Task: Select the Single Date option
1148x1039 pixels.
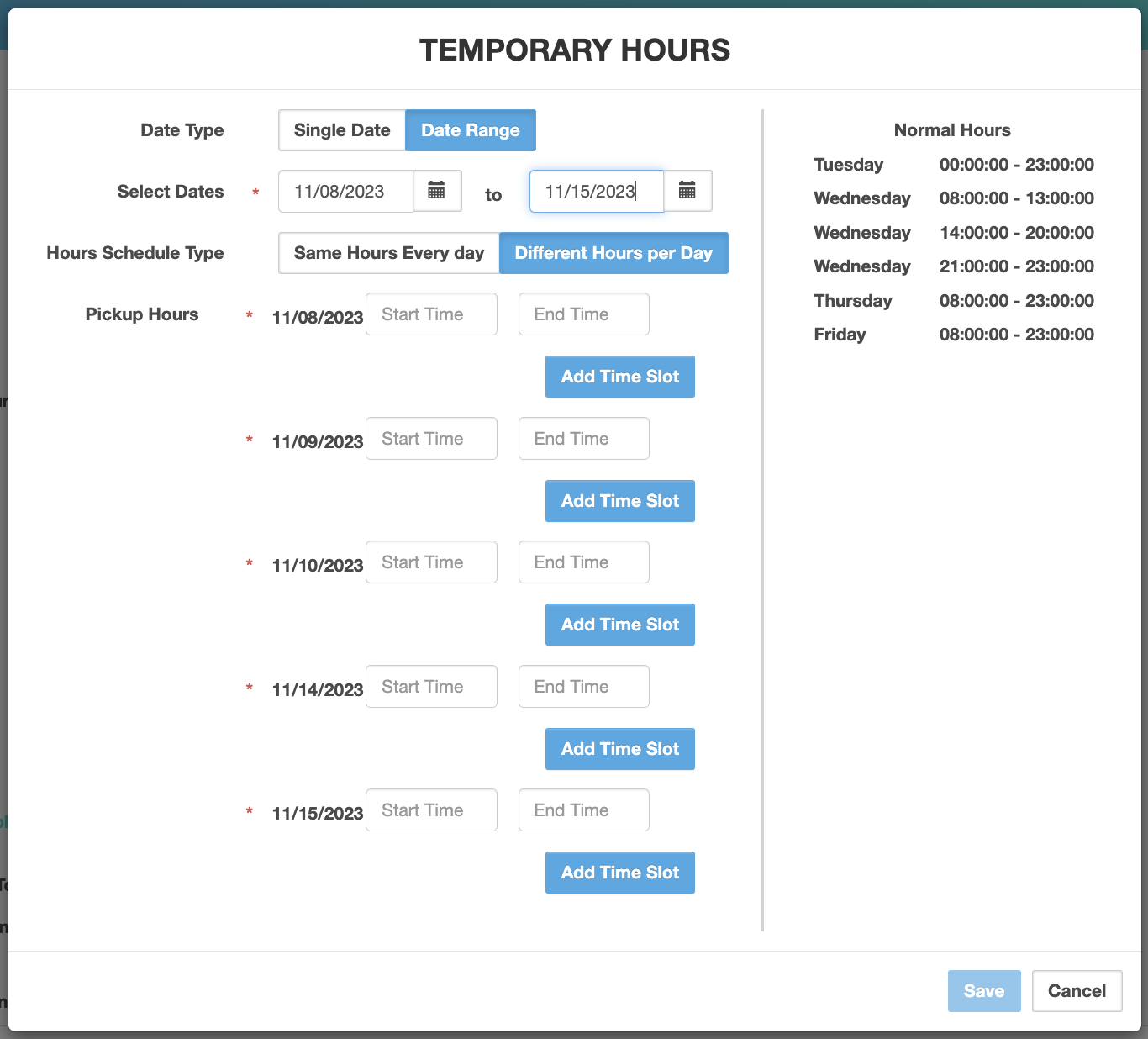Action: (x=342, y=130)
